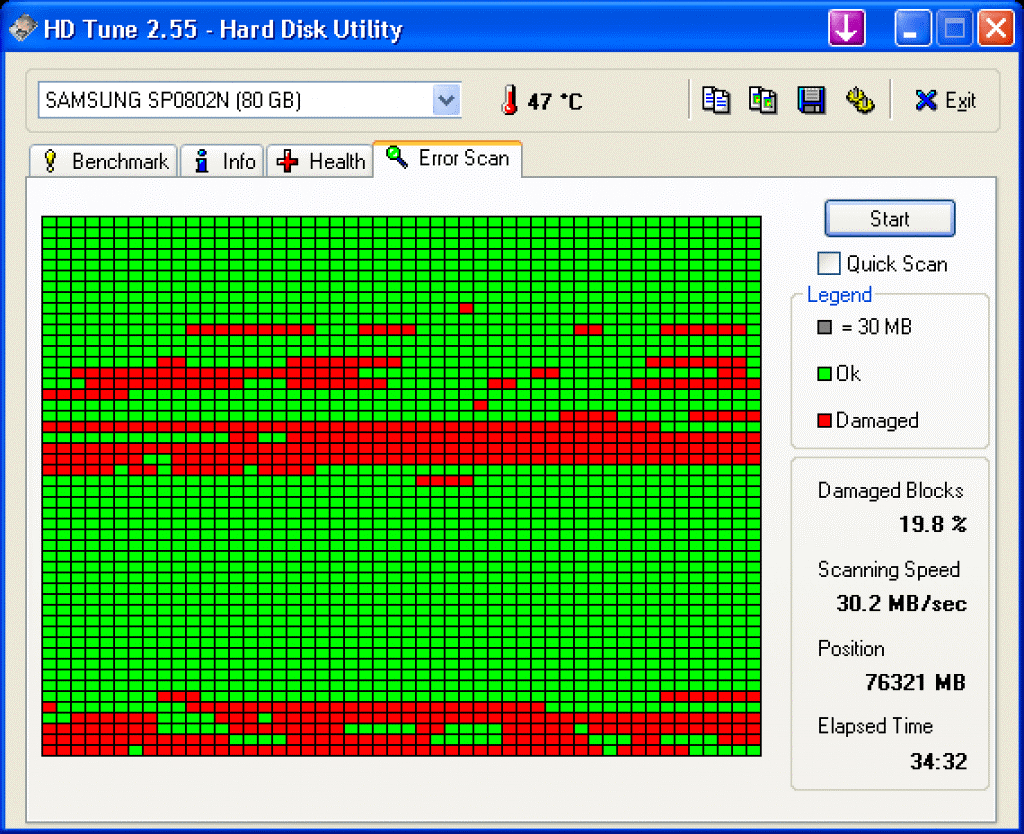Start the error scan
This screenshot has height=834, width=1024.
tap(889, 218)
